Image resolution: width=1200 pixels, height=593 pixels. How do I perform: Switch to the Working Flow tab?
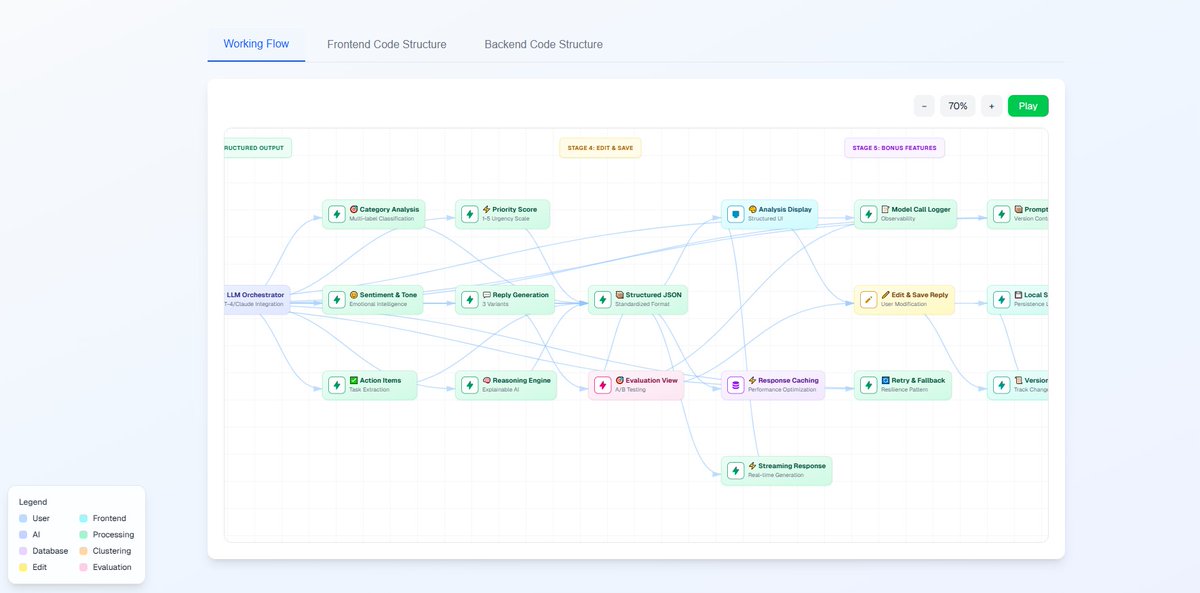(256, 44)
